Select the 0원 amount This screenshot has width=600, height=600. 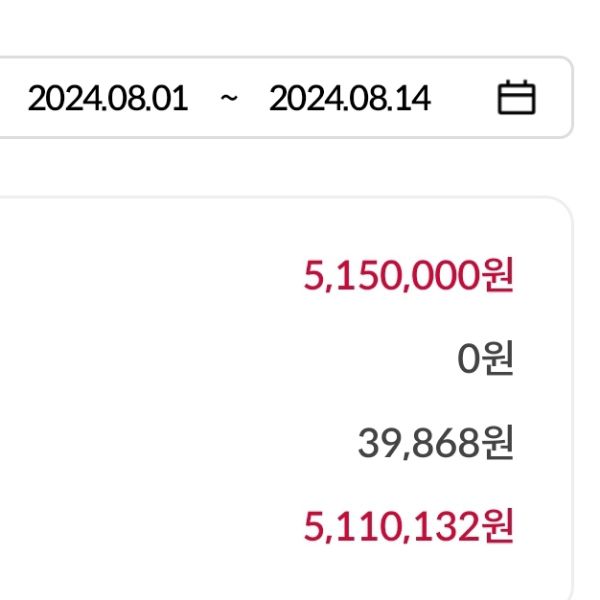485,359
